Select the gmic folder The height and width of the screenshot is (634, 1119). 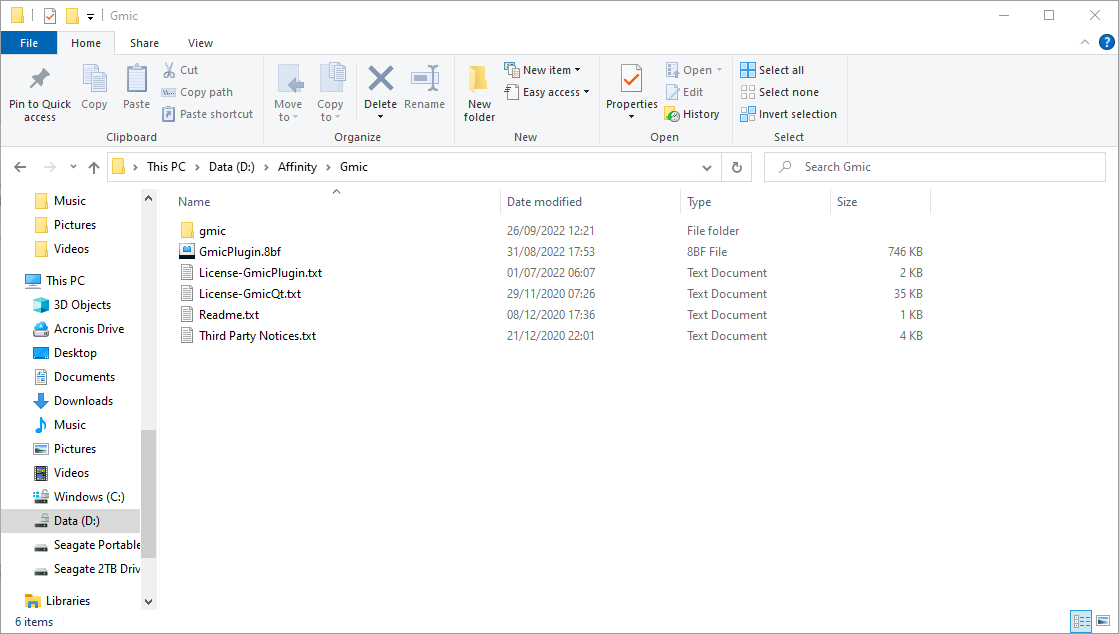pyautogui.click(x=213, y=231)
